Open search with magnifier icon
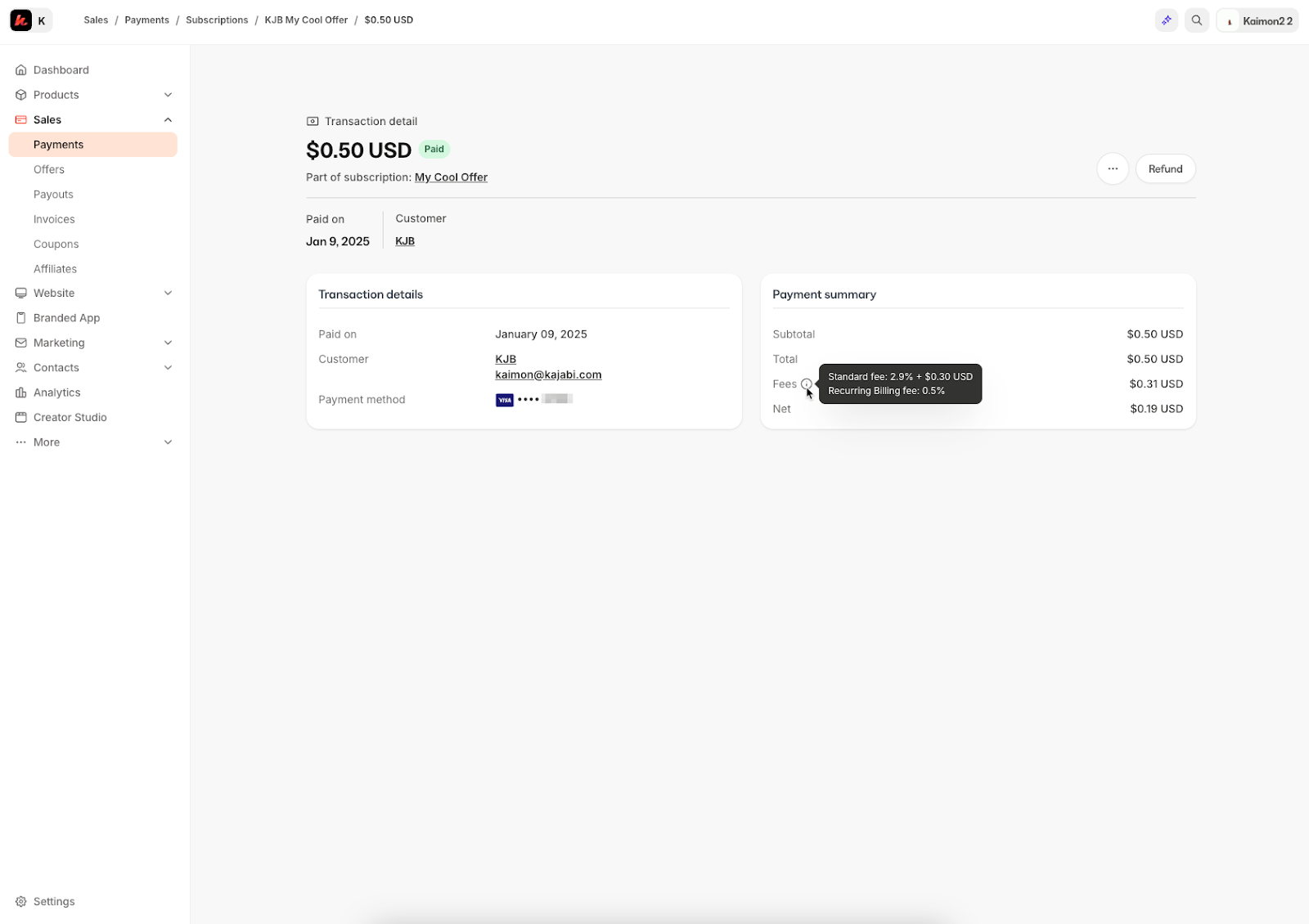The image size is (1309, 924). coord(1197,20)
